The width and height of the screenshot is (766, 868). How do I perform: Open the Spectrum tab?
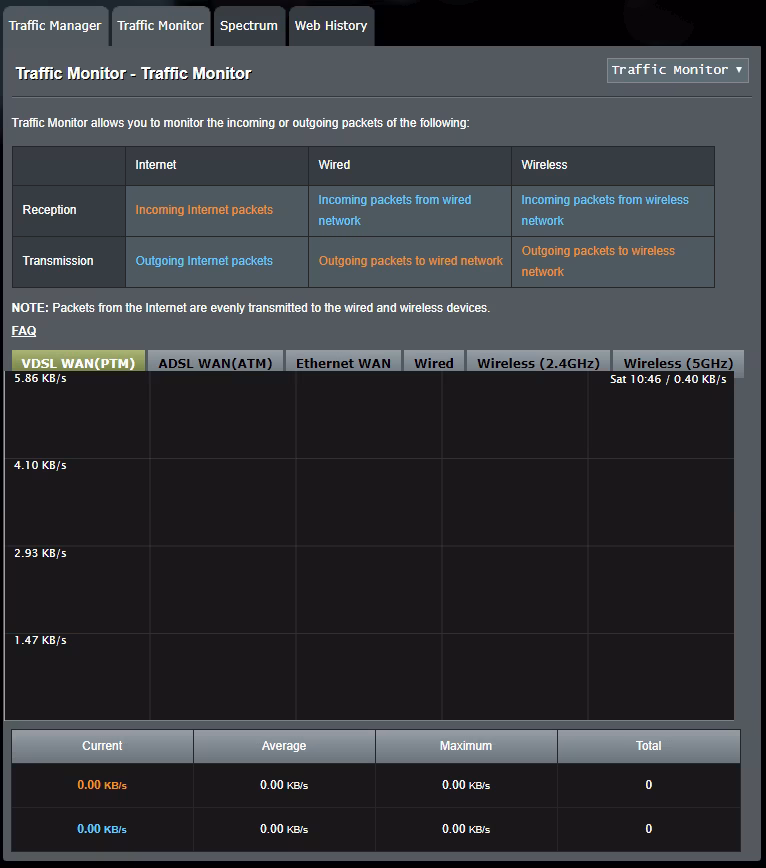[249, 26]
